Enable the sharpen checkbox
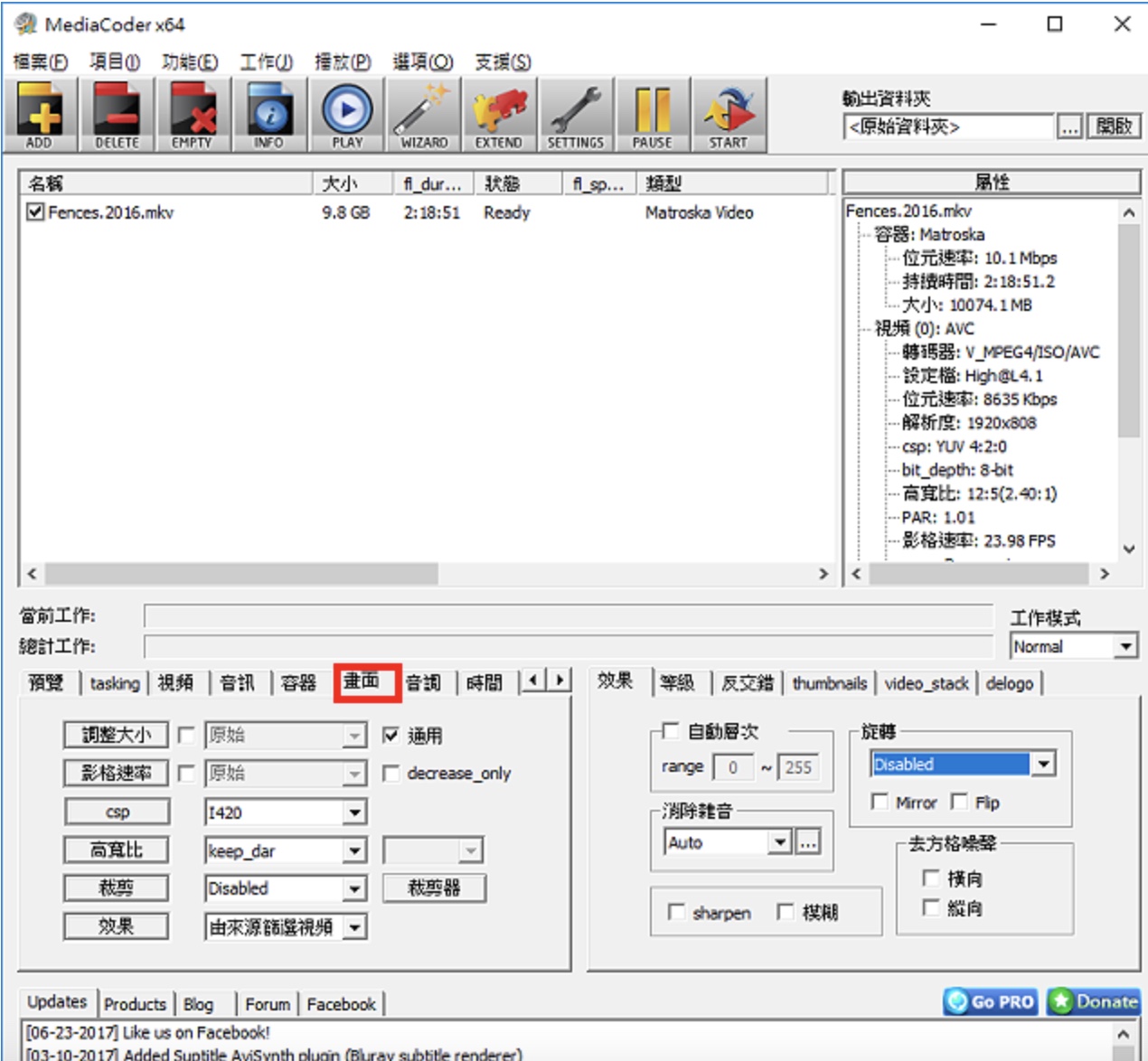1148x1061 pixels. coord(675,912)
